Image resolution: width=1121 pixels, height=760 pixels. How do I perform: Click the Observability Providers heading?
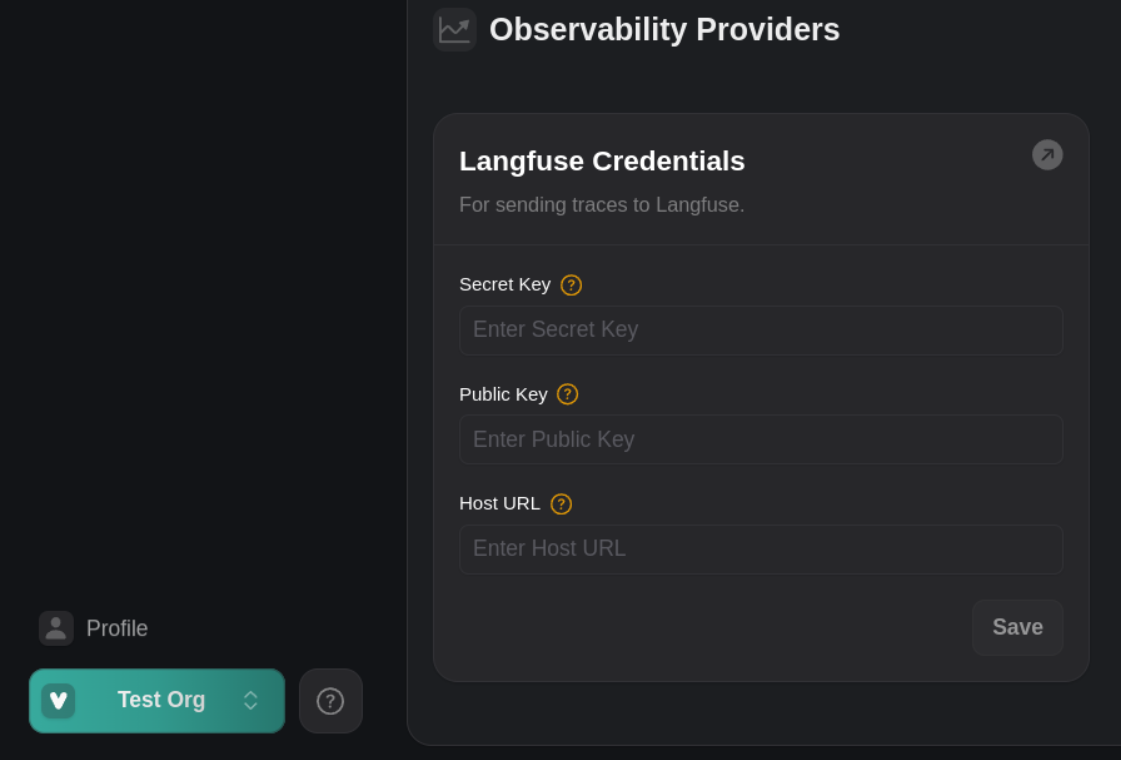[x=664, y=30]
